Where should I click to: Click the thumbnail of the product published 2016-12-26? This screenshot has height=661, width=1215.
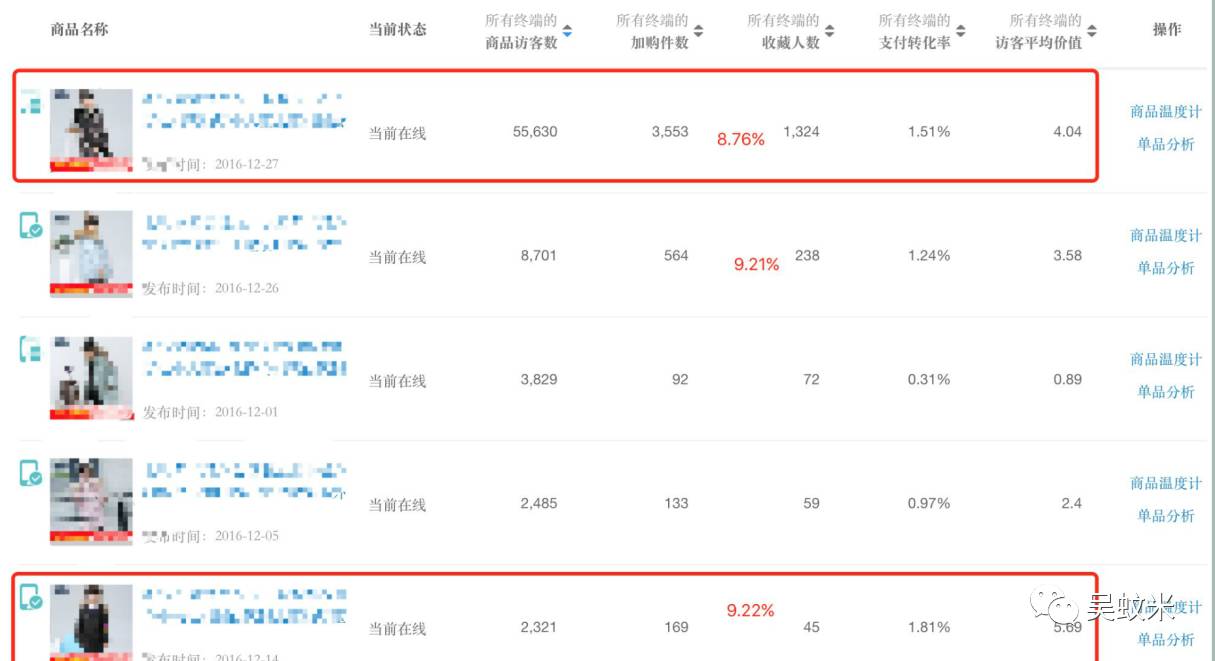(x=91, y=253)
